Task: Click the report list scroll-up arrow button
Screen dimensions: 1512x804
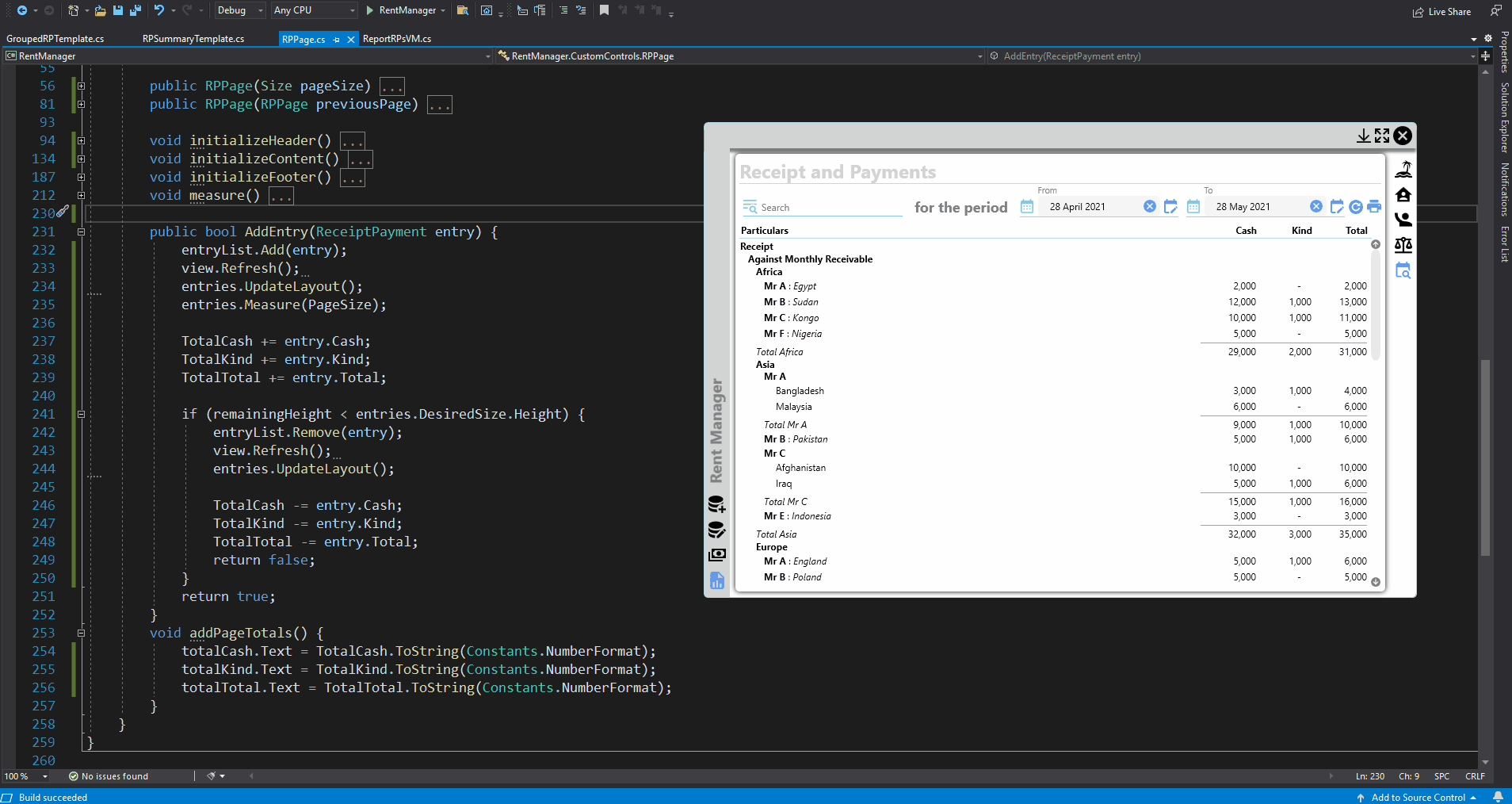Action: pyautogui.click(x=1376, y=244)
